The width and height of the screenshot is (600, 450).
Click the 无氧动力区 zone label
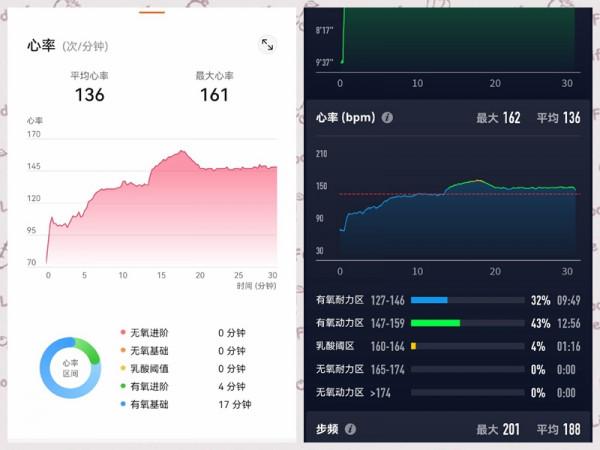(340, 392)
